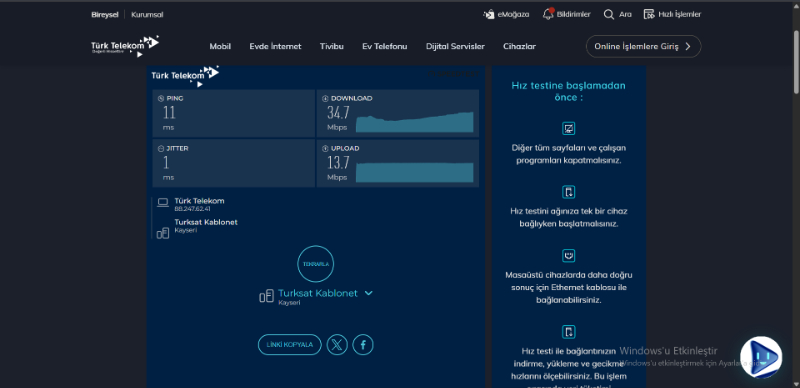Click the LİNKİ KOPYALA button
The width and height of the screenshot is (800, 388).
point(290,345)
